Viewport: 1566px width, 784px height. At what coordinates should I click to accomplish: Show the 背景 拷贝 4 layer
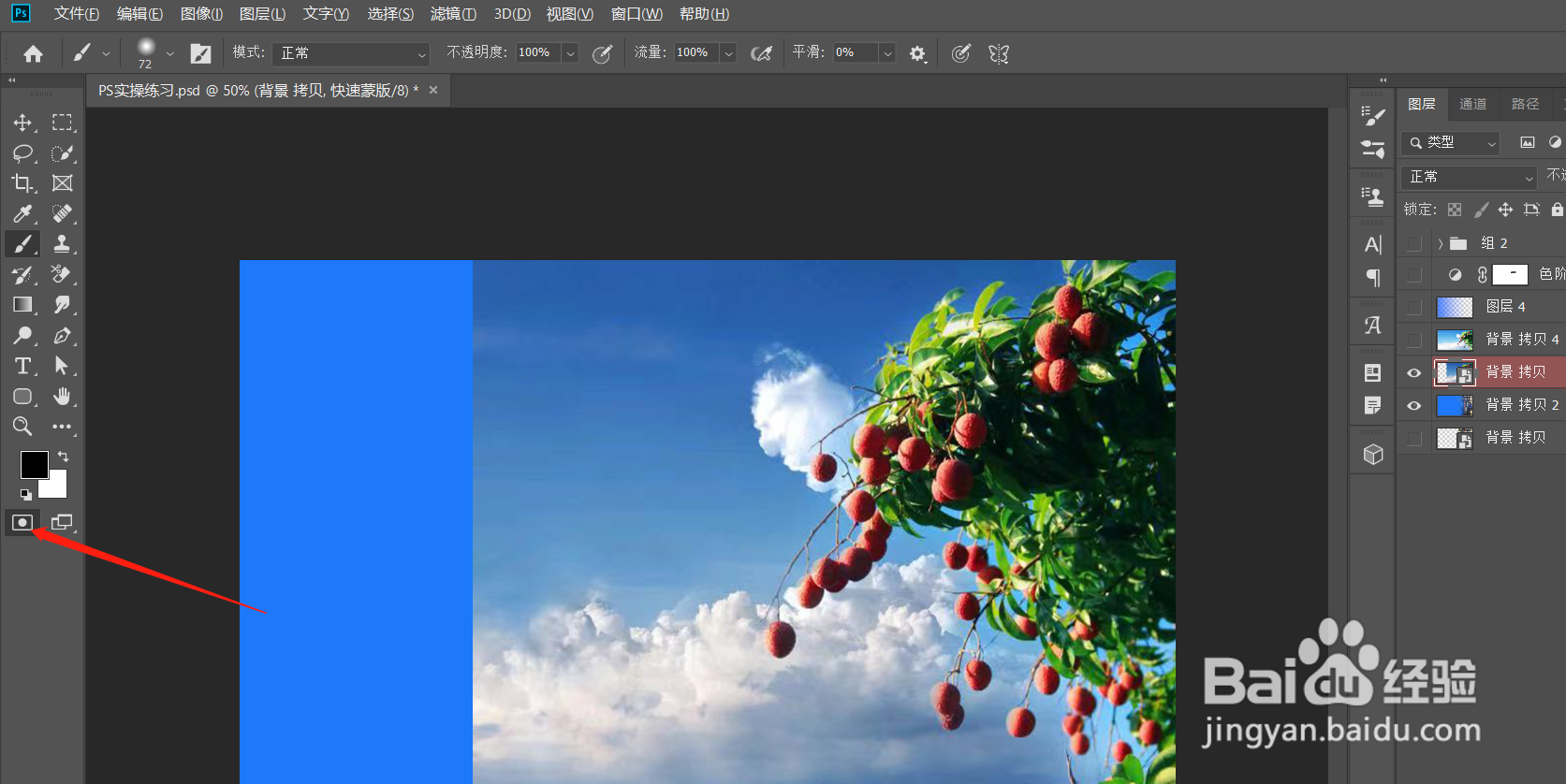tap(1414, 340)
